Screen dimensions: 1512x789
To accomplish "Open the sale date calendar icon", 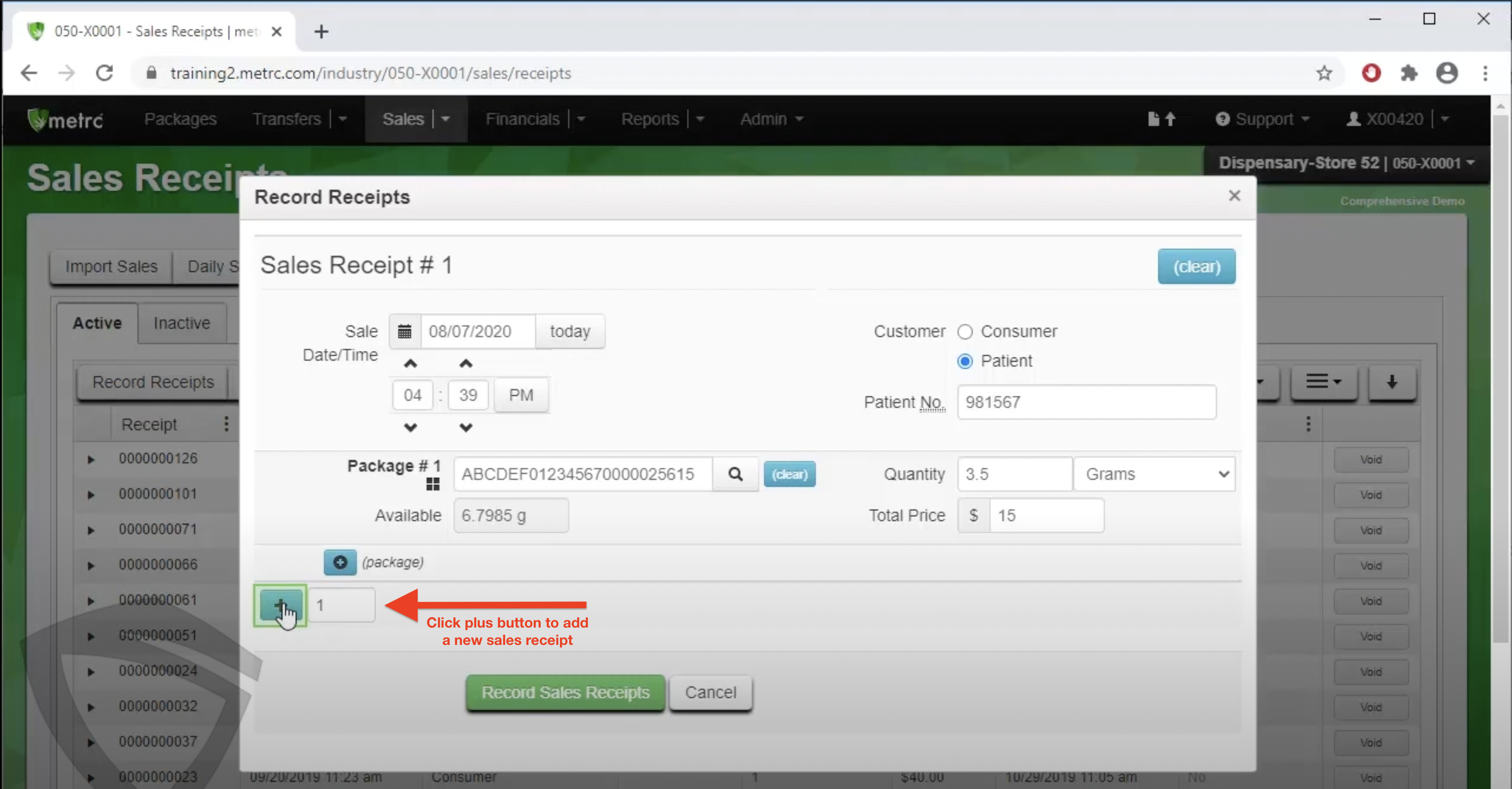I will pyautogui.click(x=404, y=331).
